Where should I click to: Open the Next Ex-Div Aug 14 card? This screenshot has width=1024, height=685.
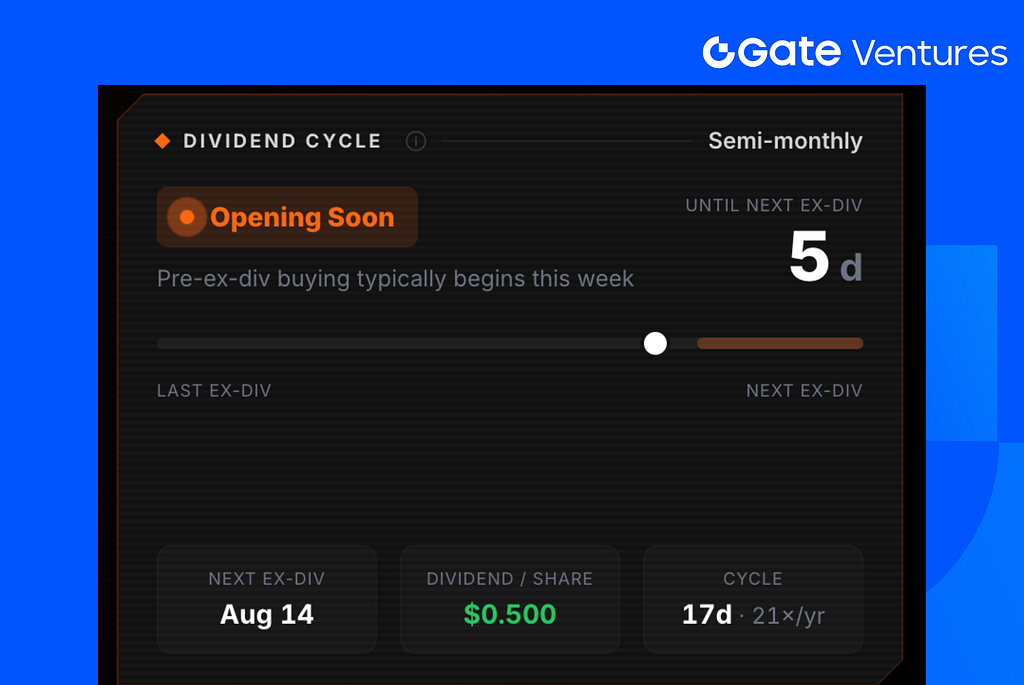266,599
